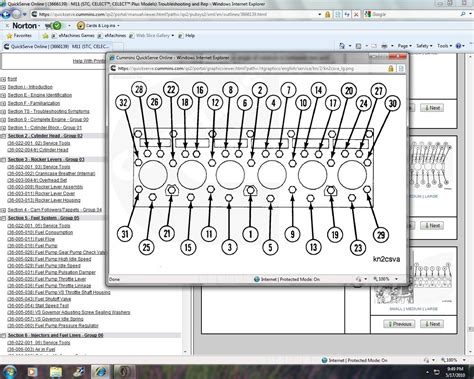Open Section TS - Troubleshooting Symptoms link
The height and width of the screenshot is (379, 474).
pos(48,111)
